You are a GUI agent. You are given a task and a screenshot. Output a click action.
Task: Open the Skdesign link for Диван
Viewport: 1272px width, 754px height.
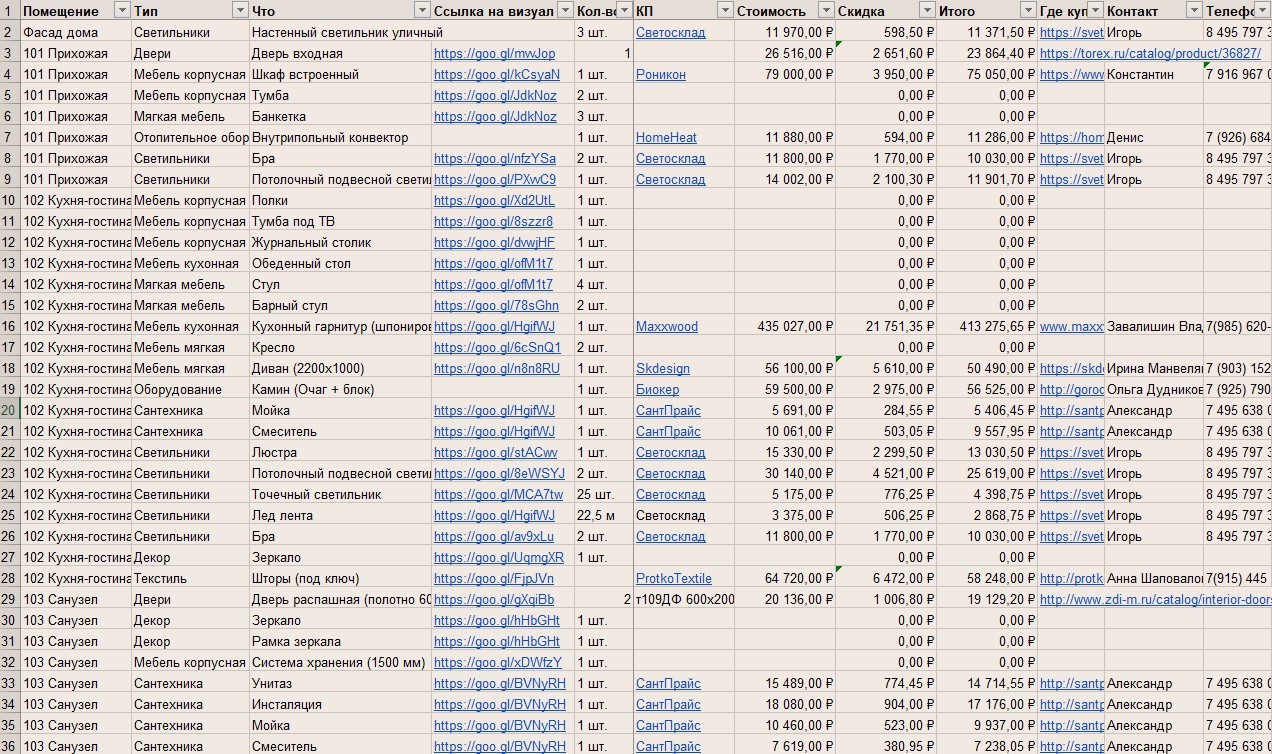pyautogui.click(x=663, y=368)
